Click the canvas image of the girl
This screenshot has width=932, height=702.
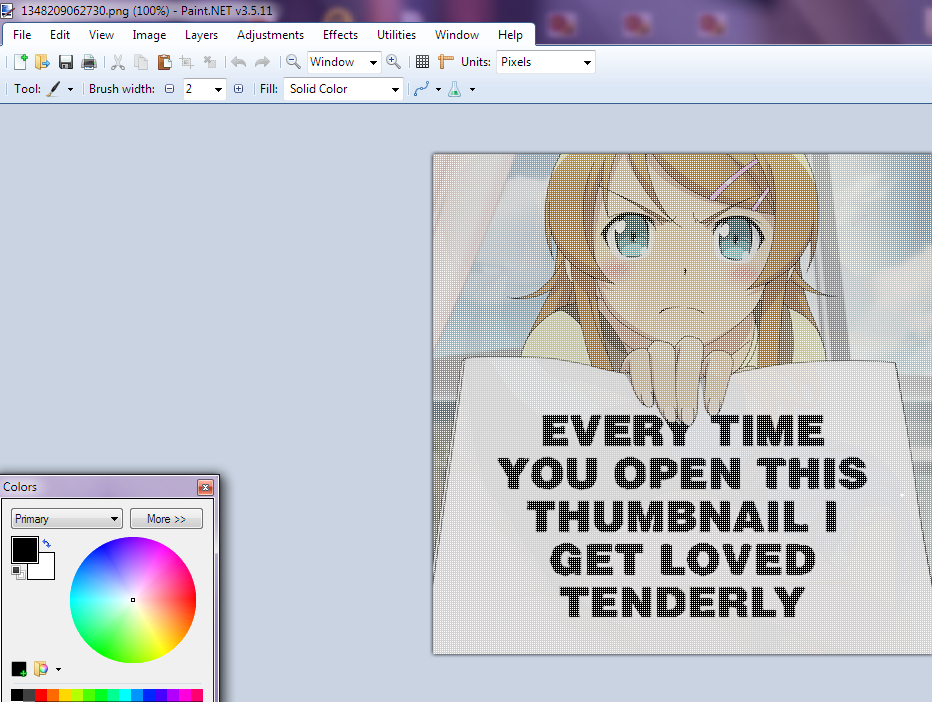point(682,404)
